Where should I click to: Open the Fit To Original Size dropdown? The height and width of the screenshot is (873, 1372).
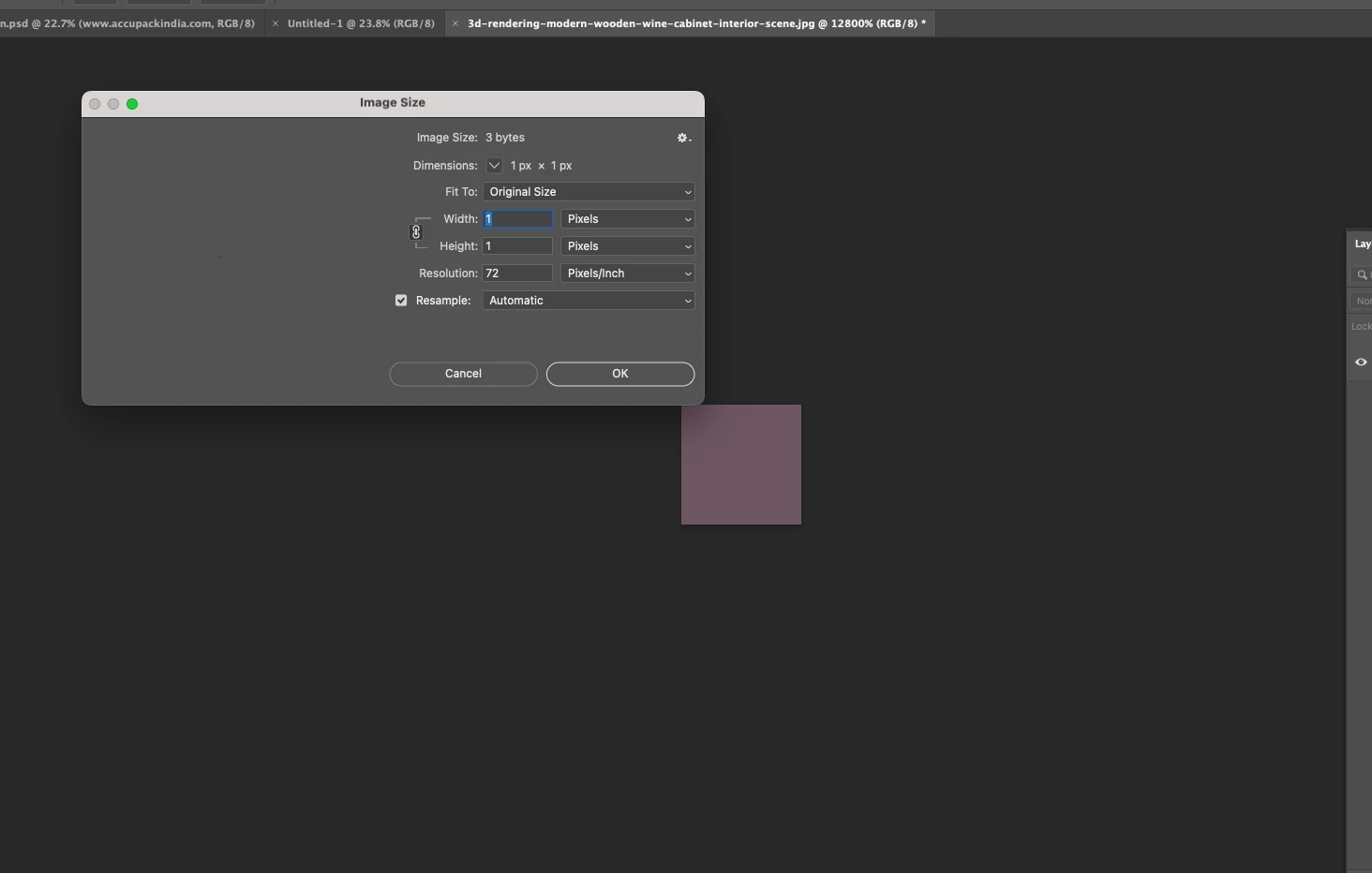point(589,192)
